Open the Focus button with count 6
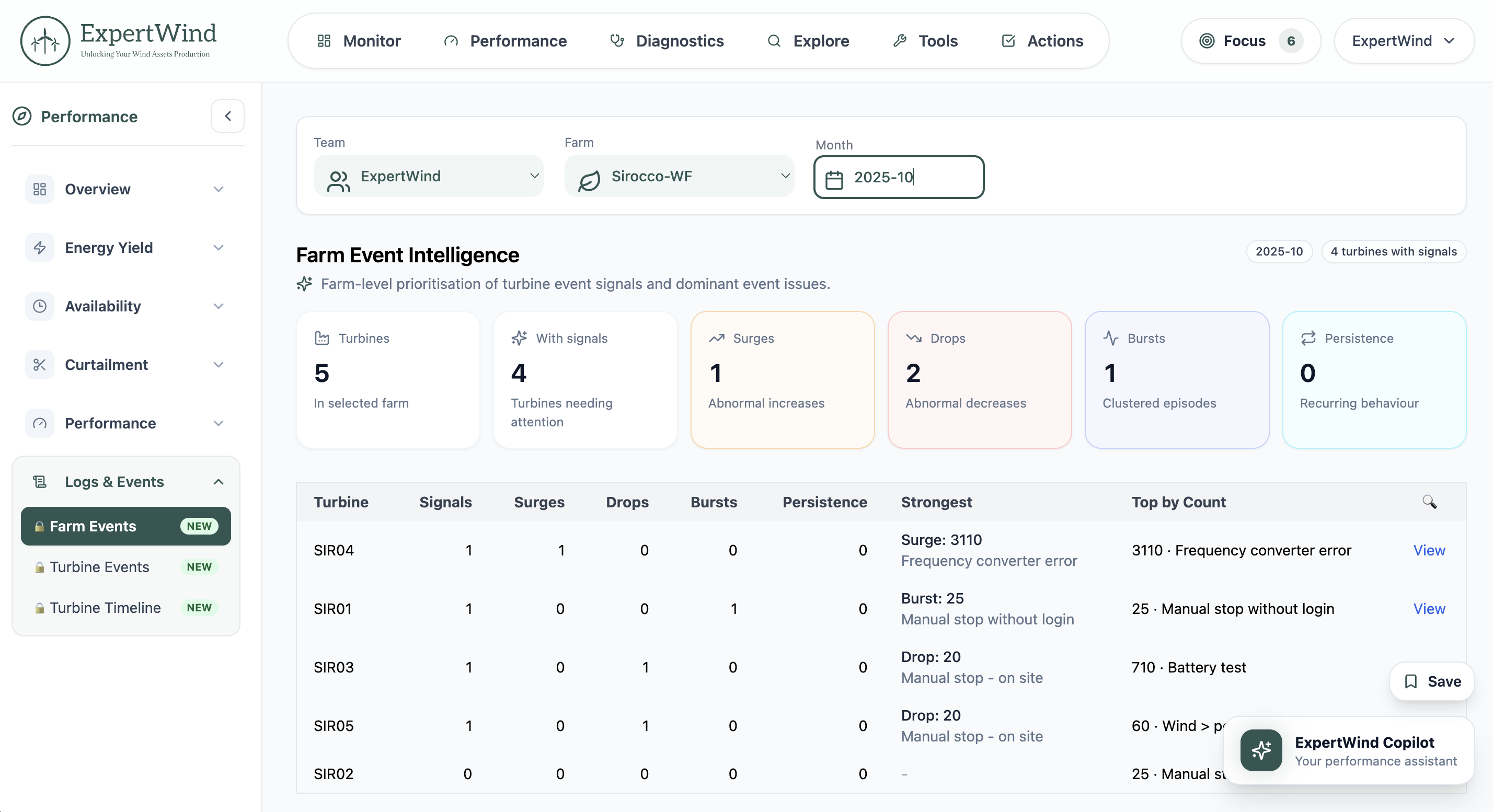 [1251, 41]
